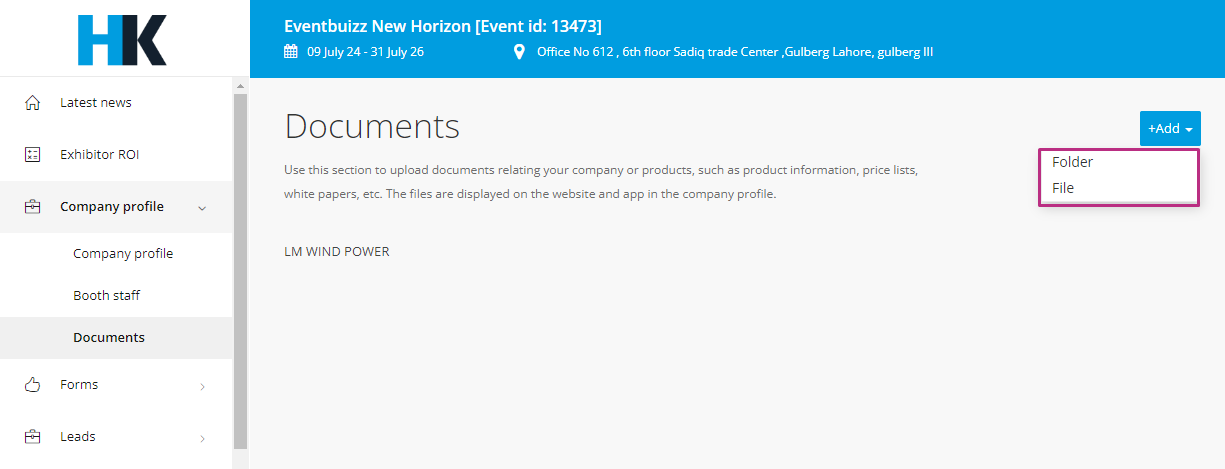Collapse the Company profile section chevron
1225x469 pixels.
tap(202, 208)
